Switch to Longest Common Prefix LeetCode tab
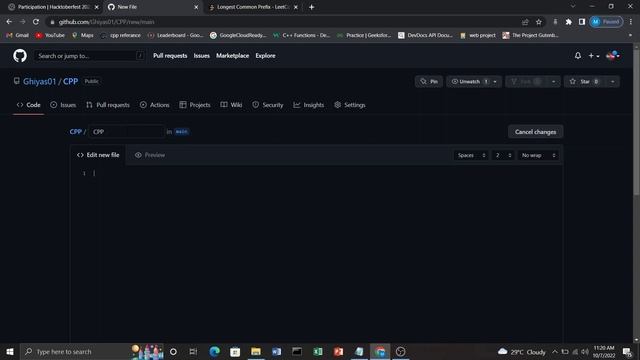Screen dimensions: 640x360 pos(253,7)
